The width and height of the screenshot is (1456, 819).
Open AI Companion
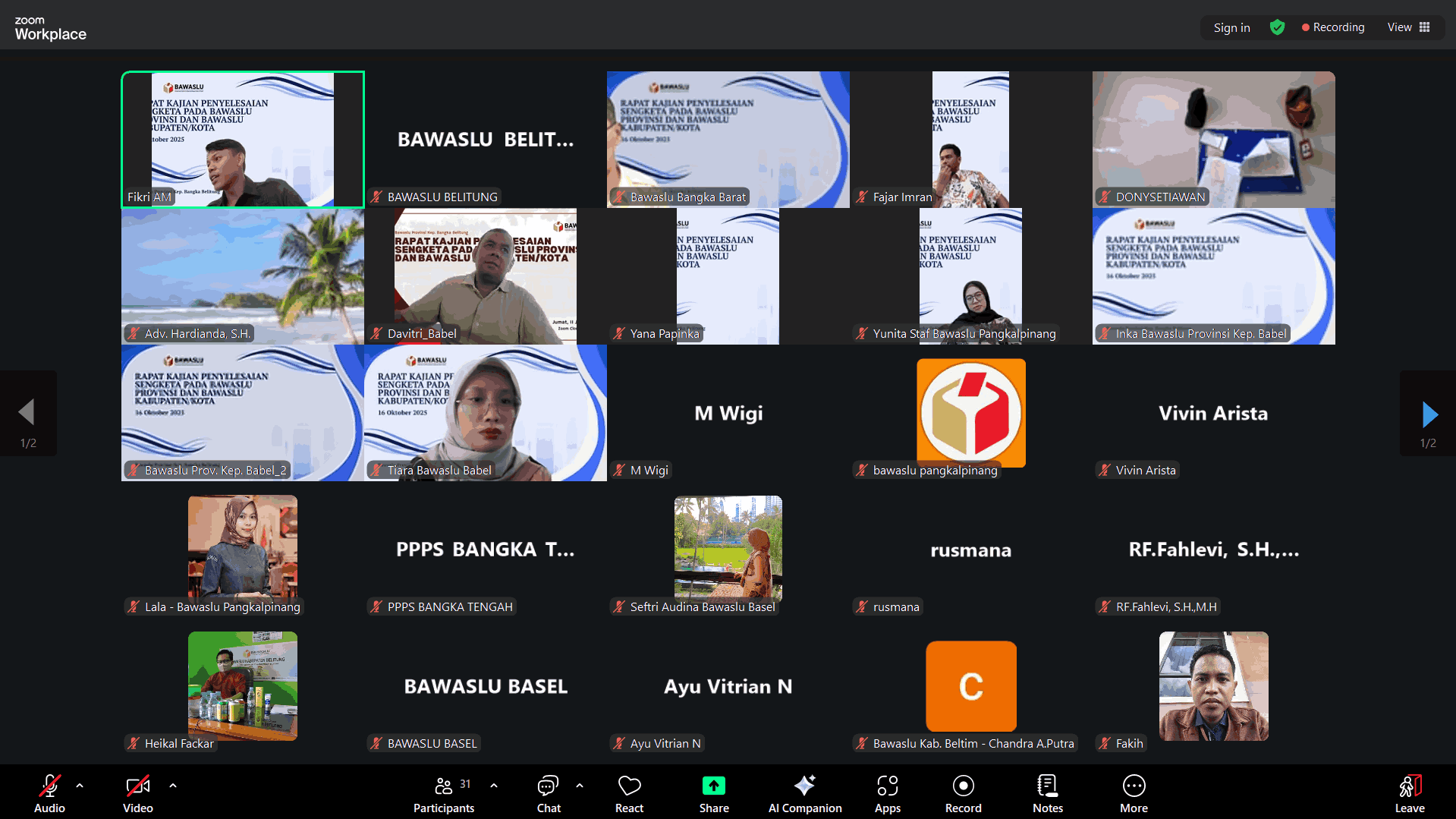tap(805, 793)
